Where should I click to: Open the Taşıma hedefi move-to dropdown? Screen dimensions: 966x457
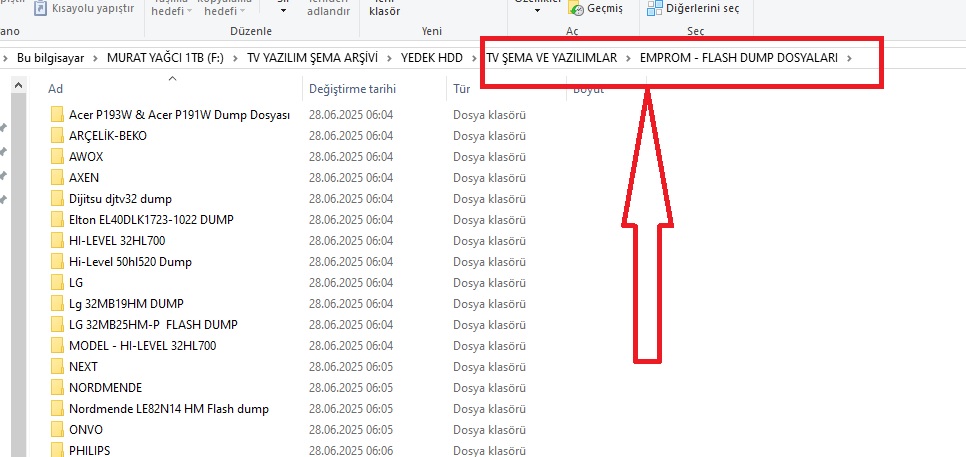[x=170, y=10]
